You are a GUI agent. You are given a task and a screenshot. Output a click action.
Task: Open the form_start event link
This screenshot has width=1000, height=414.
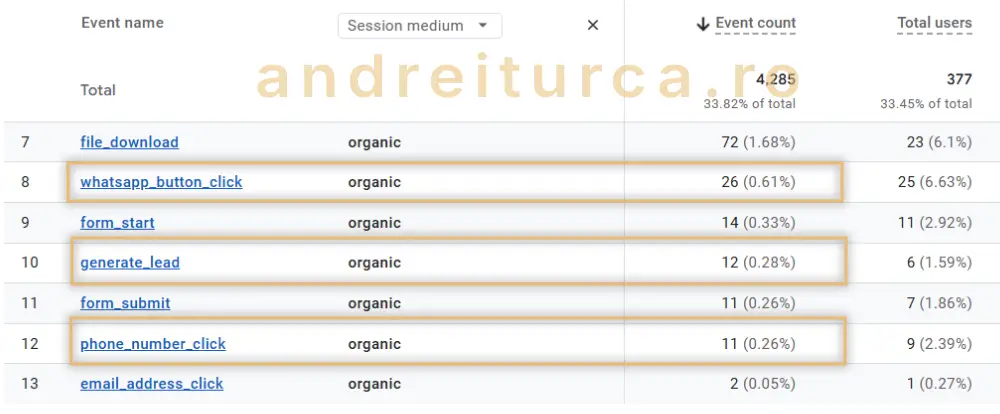(x=117, y=223)
